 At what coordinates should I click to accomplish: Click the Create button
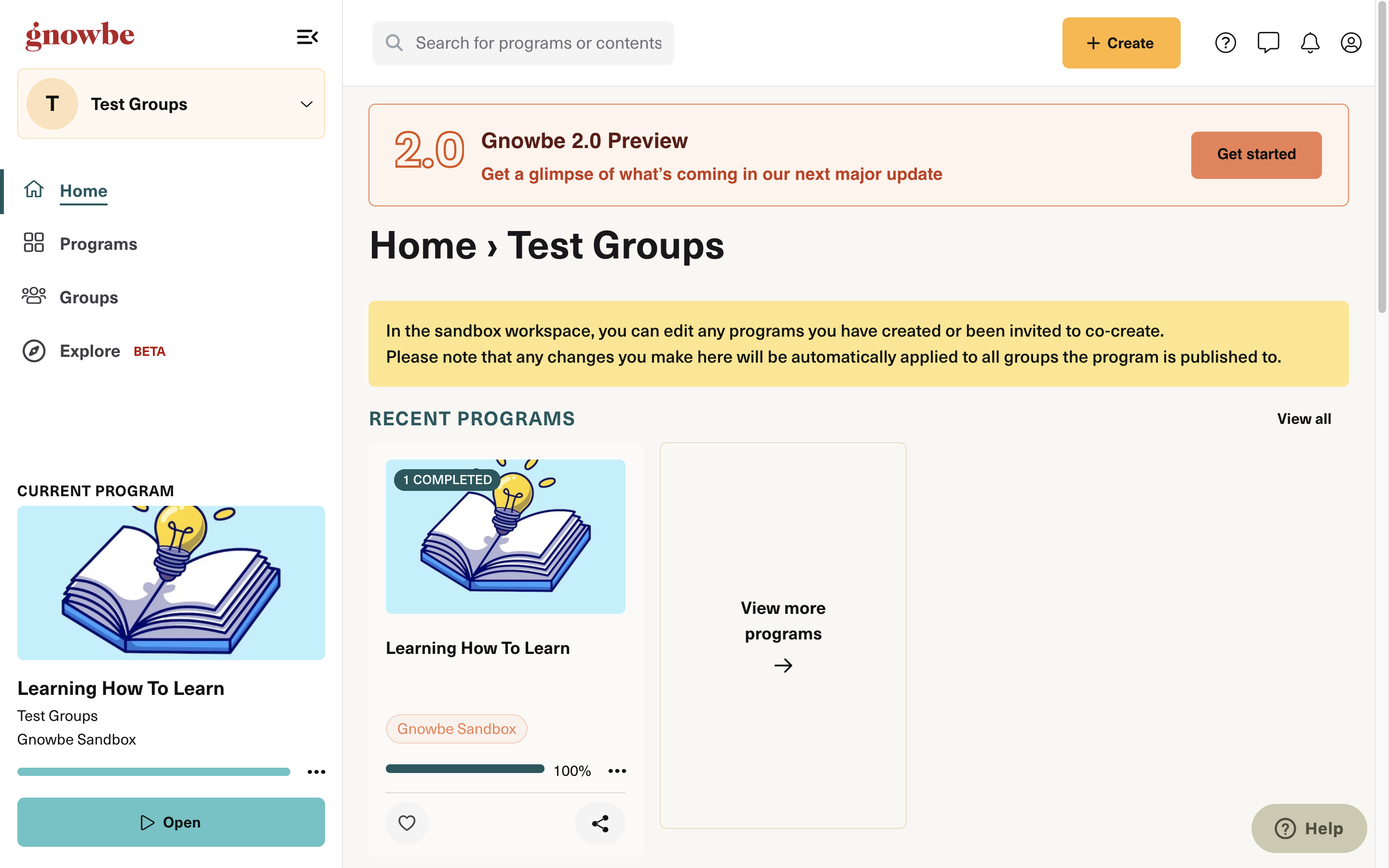pyautogui.click(x=1120, y=43)
